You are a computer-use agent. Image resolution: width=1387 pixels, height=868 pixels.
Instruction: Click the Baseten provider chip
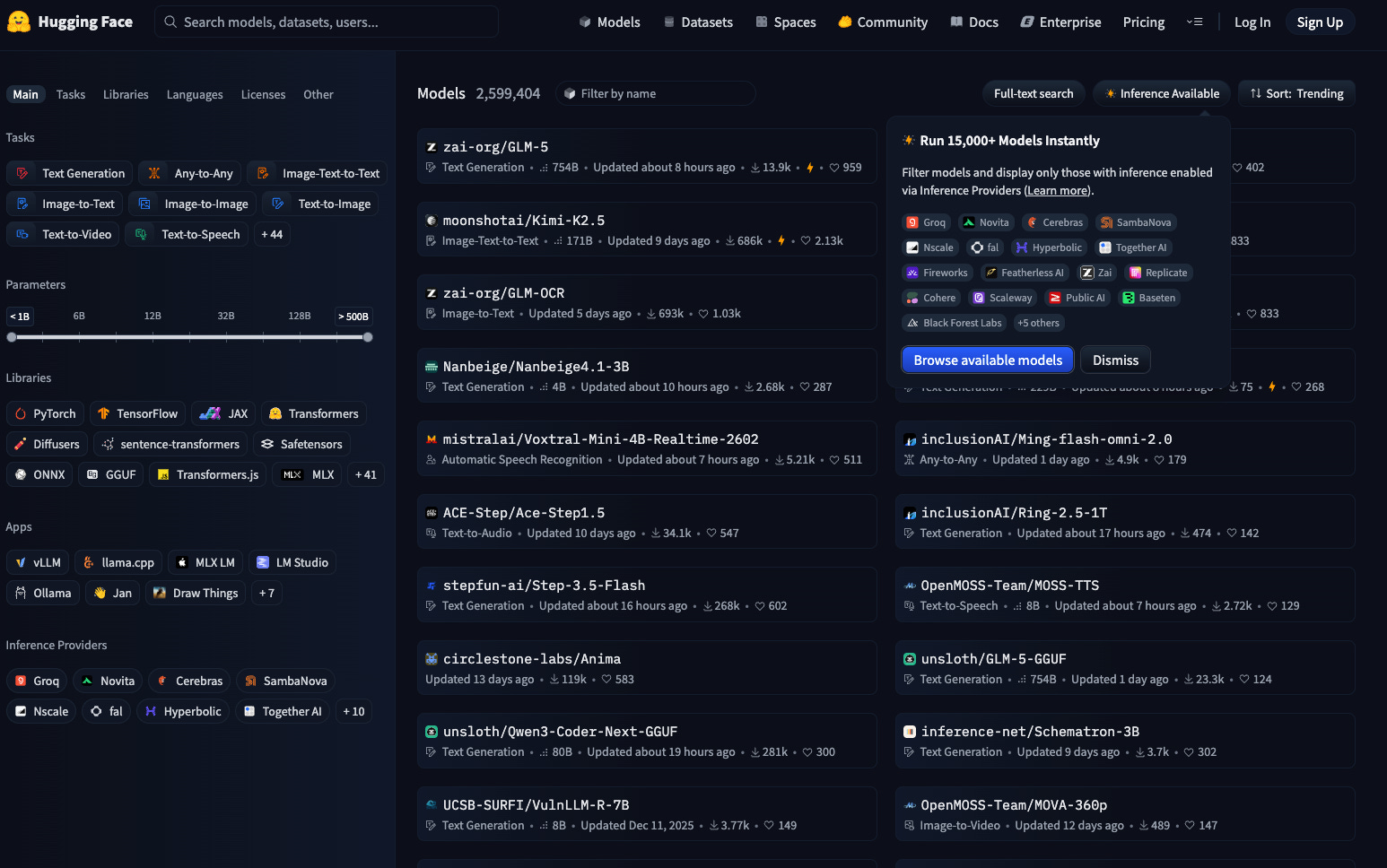[1148, 298]
